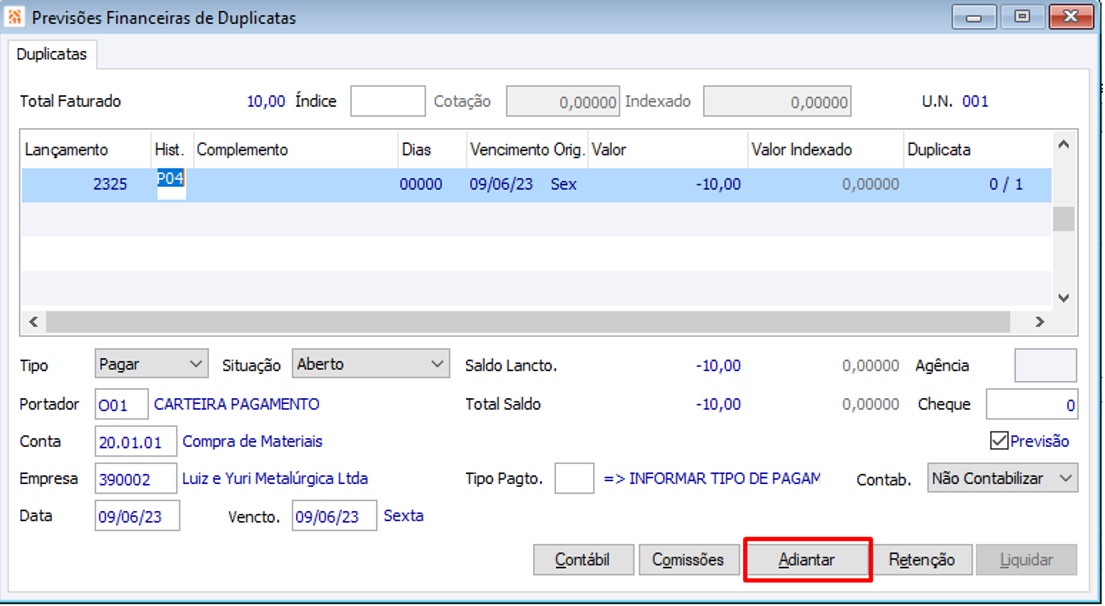The height and width of the screenshot is (606, 1105).
Task: Close the Previsões Financeiras de Duplicatas window
Action: point(1070,16)
